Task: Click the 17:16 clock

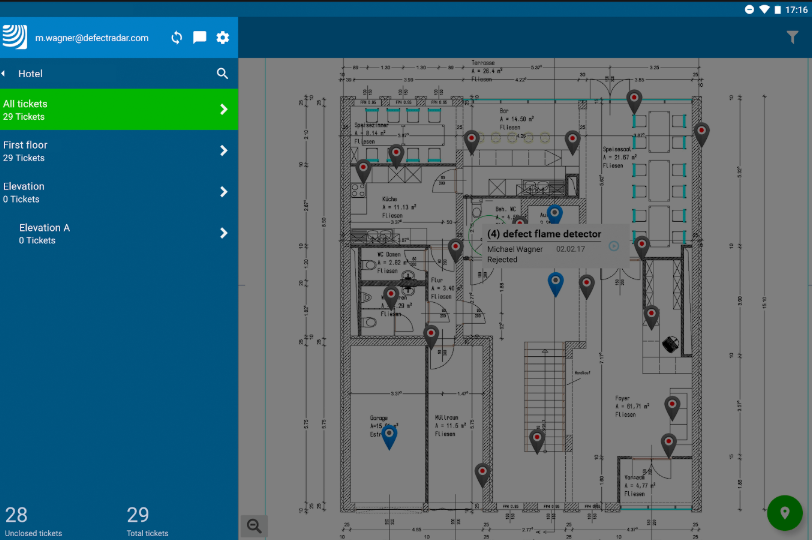Action: point(796,9)
